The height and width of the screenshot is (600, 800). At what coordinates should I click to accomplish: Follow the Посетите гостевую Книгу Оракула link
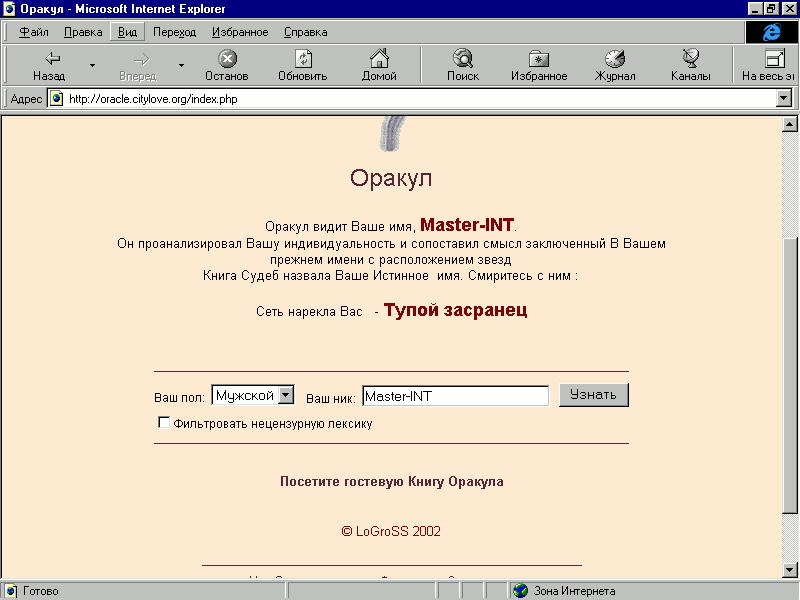click(391, 482)
